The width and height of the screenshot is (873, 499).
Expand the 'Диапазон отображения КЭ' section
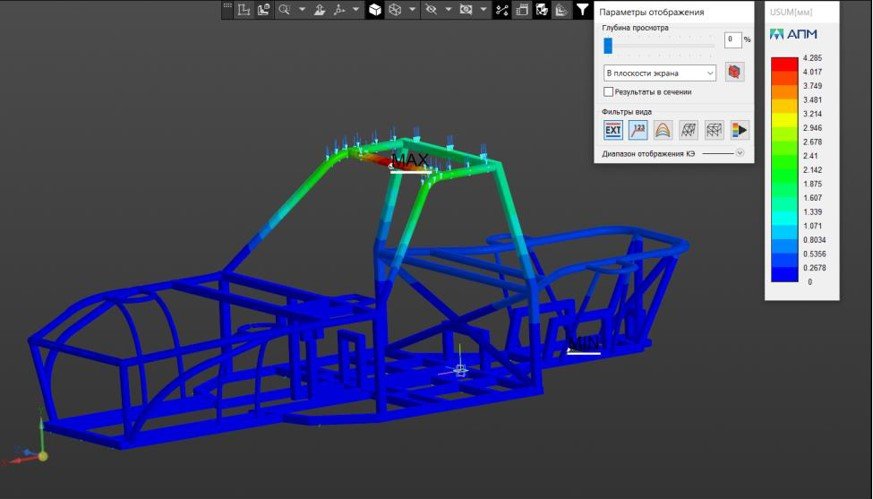click(x=740, y=153)
